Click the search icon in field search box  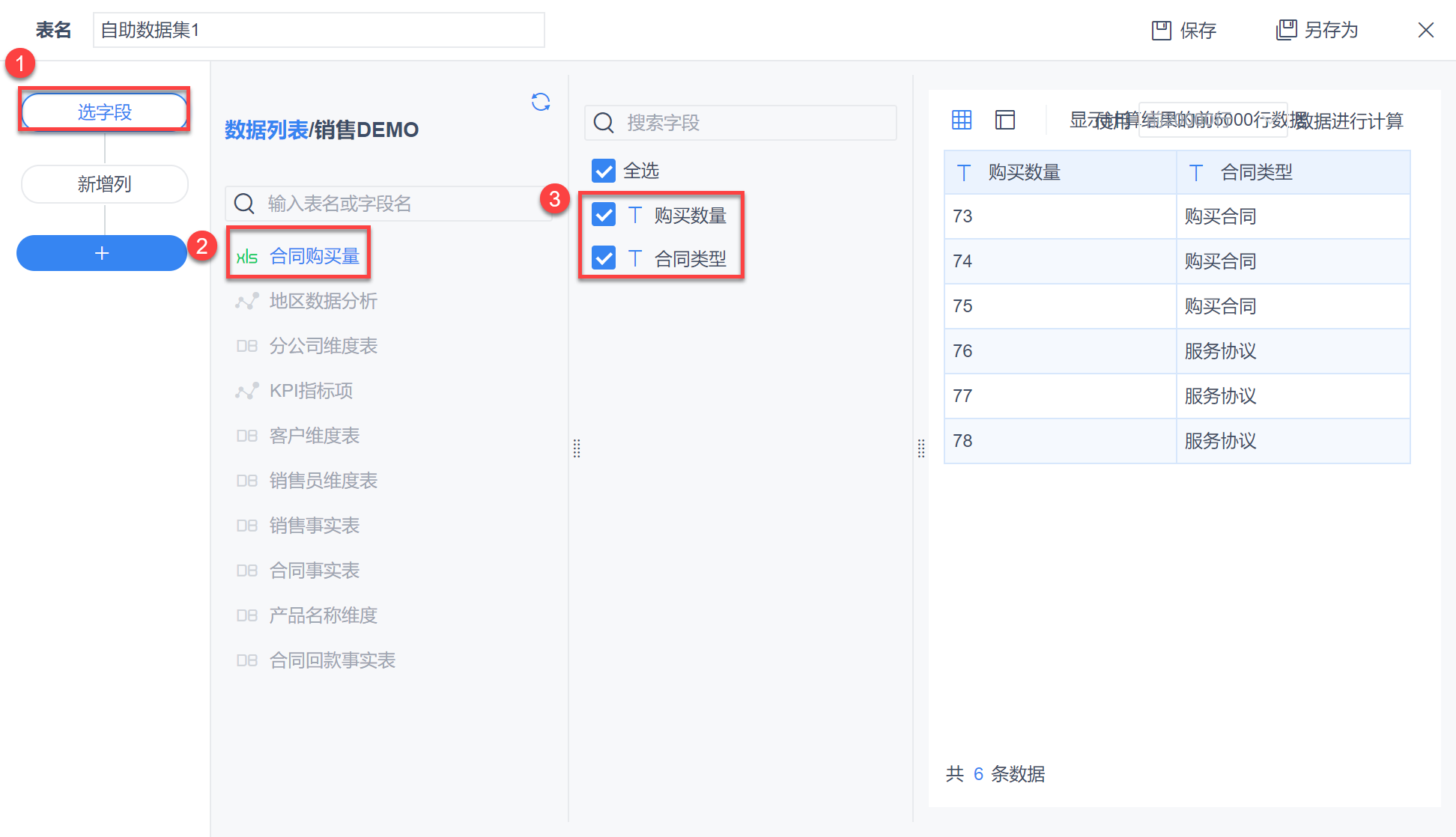tap(604, 123)
